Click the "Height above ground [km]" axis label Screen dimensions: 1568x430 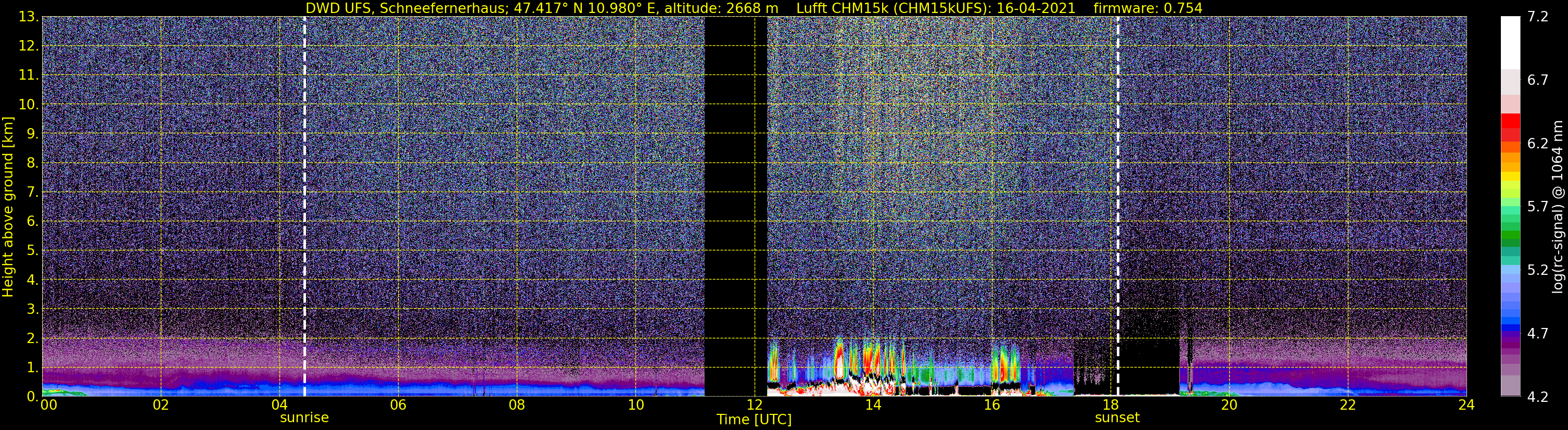click(8, 207)
